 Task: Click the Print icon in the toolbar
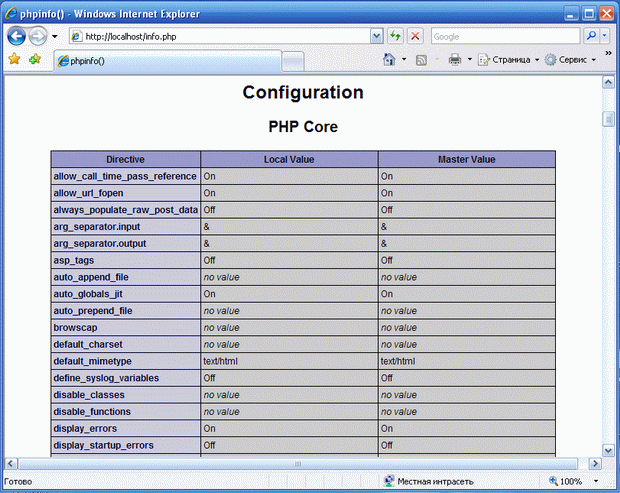point(454,60)
